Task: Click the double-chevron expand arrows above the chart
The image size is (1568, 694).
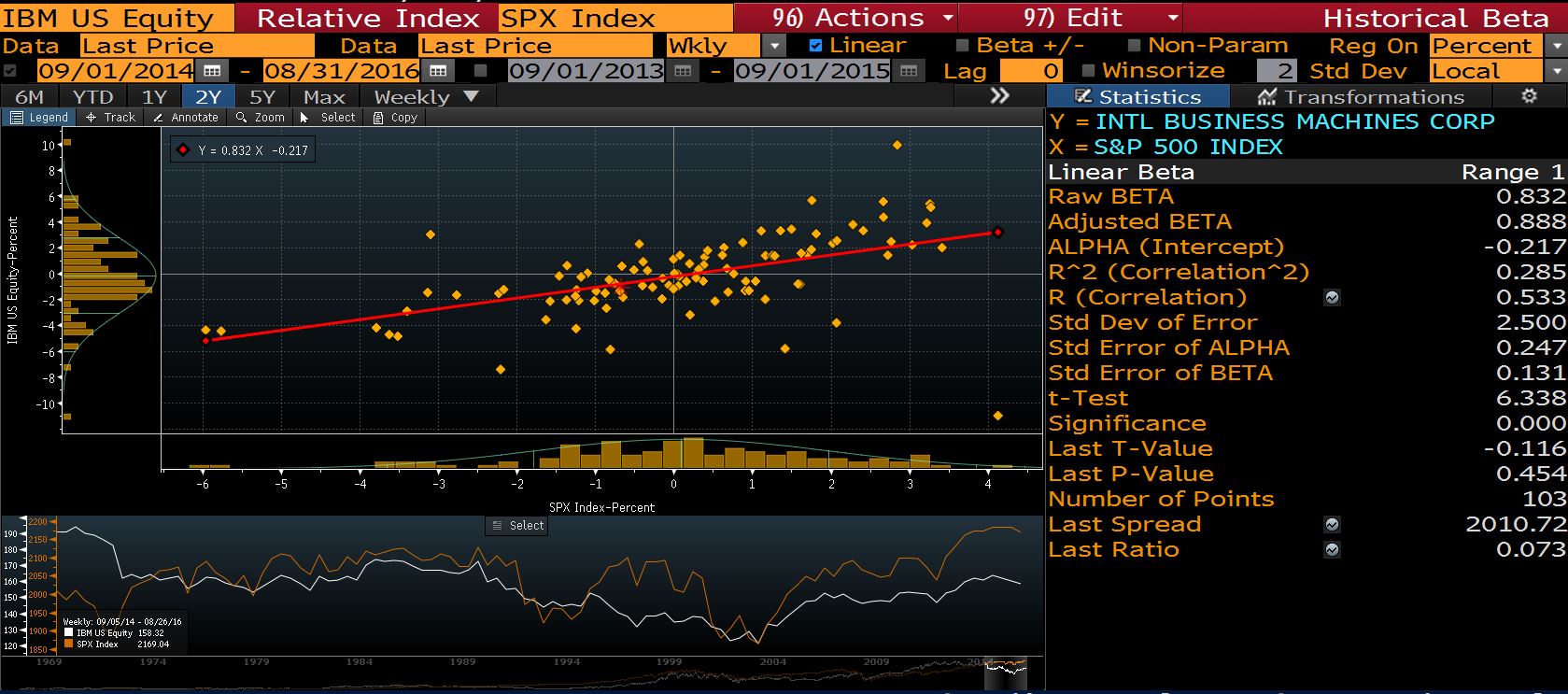Action: point(999,96)
